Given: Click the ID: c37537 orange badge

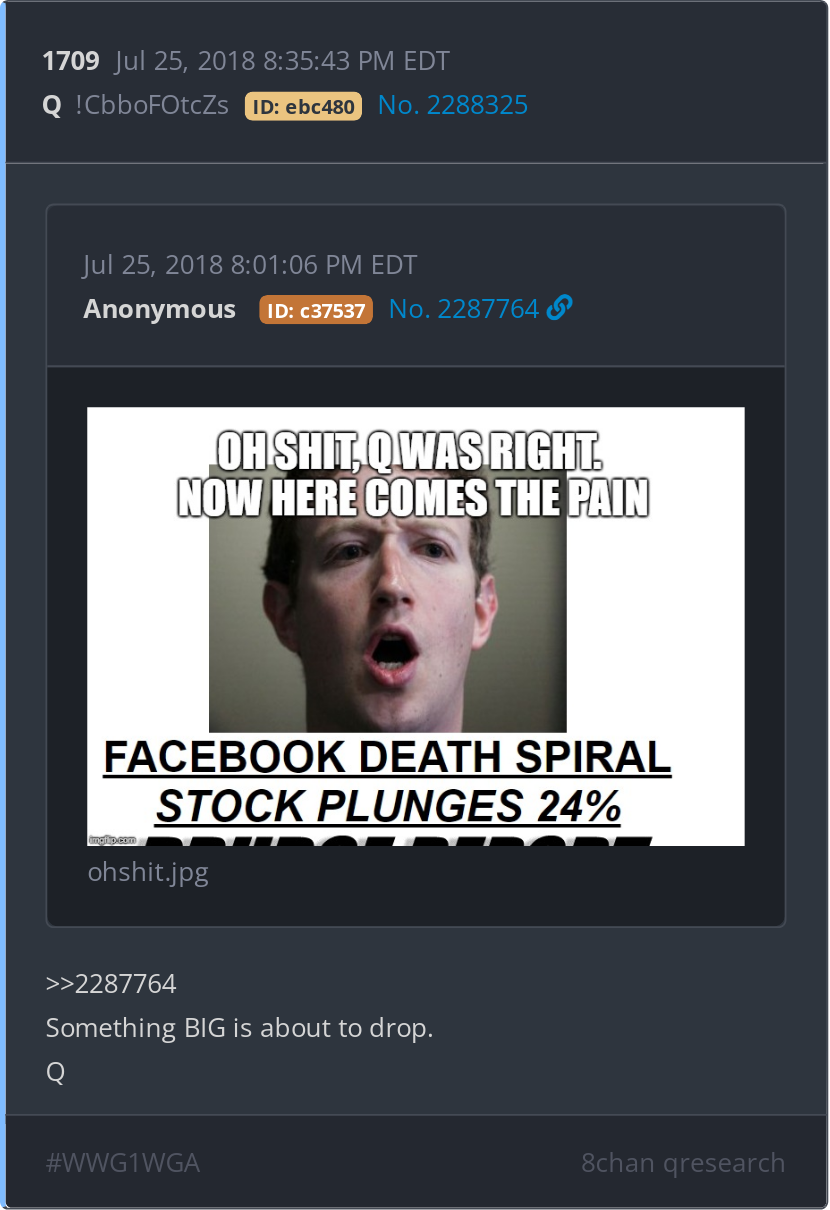Looking at the screenshot, I should point(316,310).
